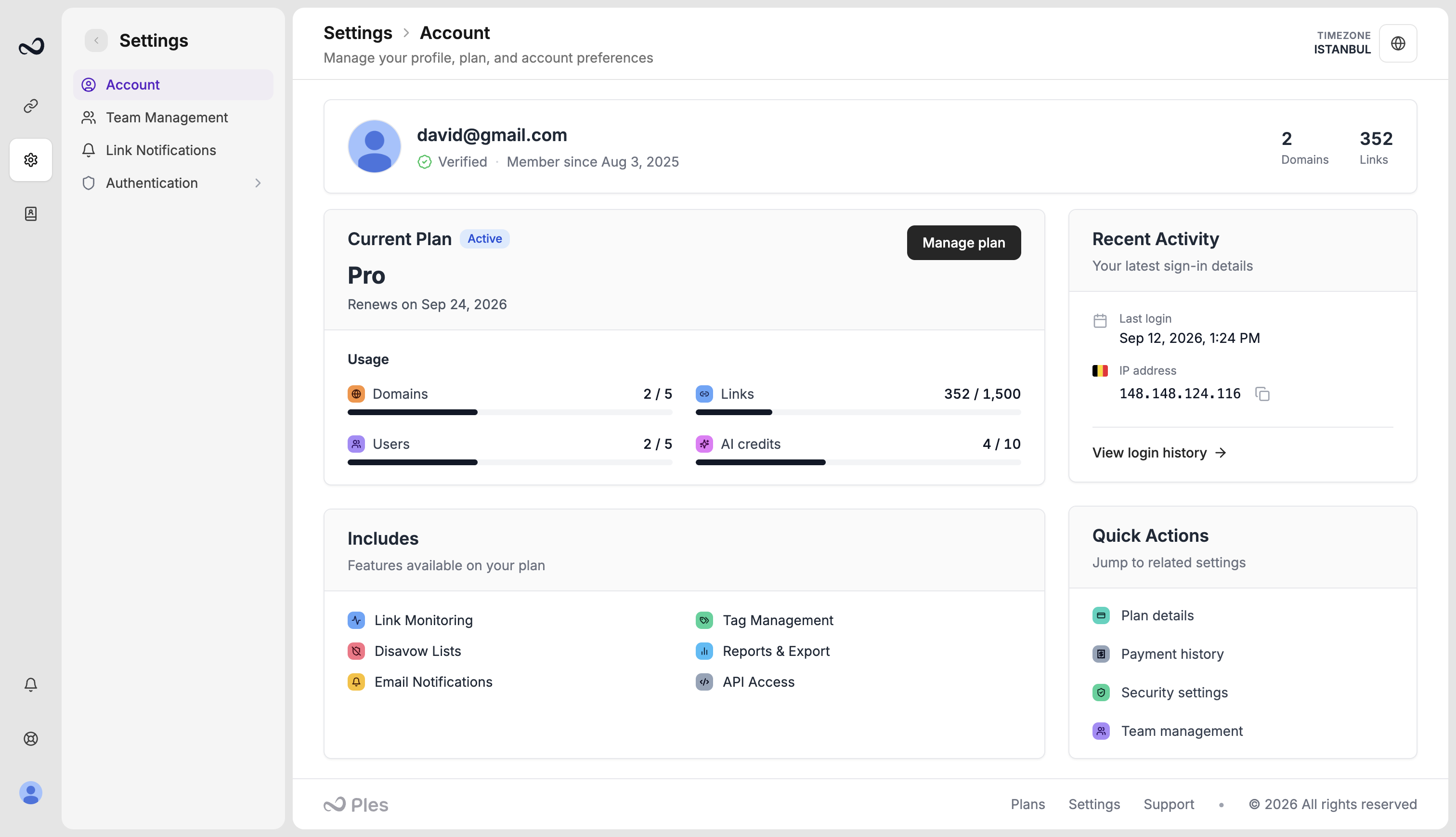Click the green Verified check icon
The width and height of the screenshot is (1456, 837).
[x=425, y=162]
